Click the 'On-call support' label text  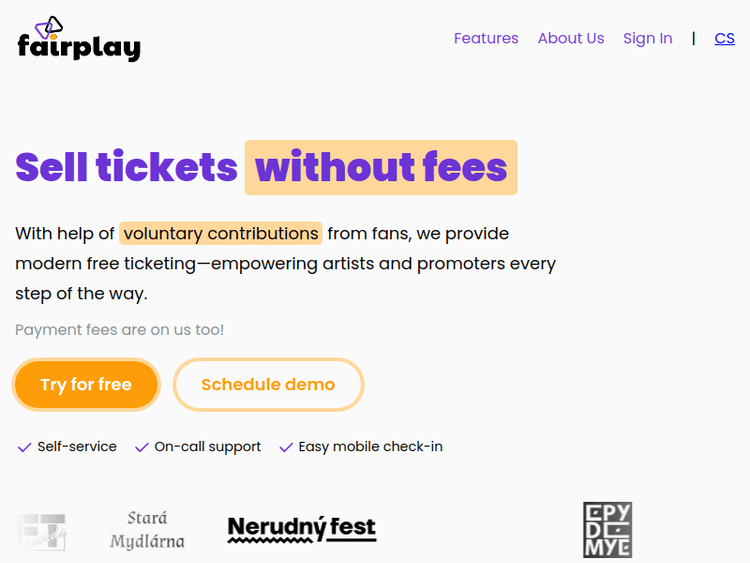pos(207,447)
